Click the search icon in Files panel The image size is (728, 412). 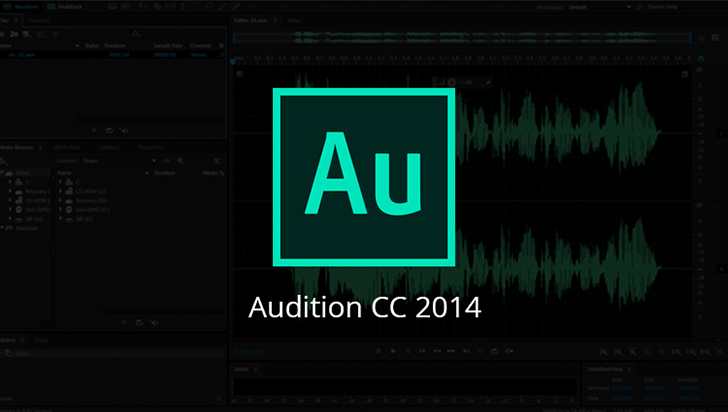tap(135, 34)
